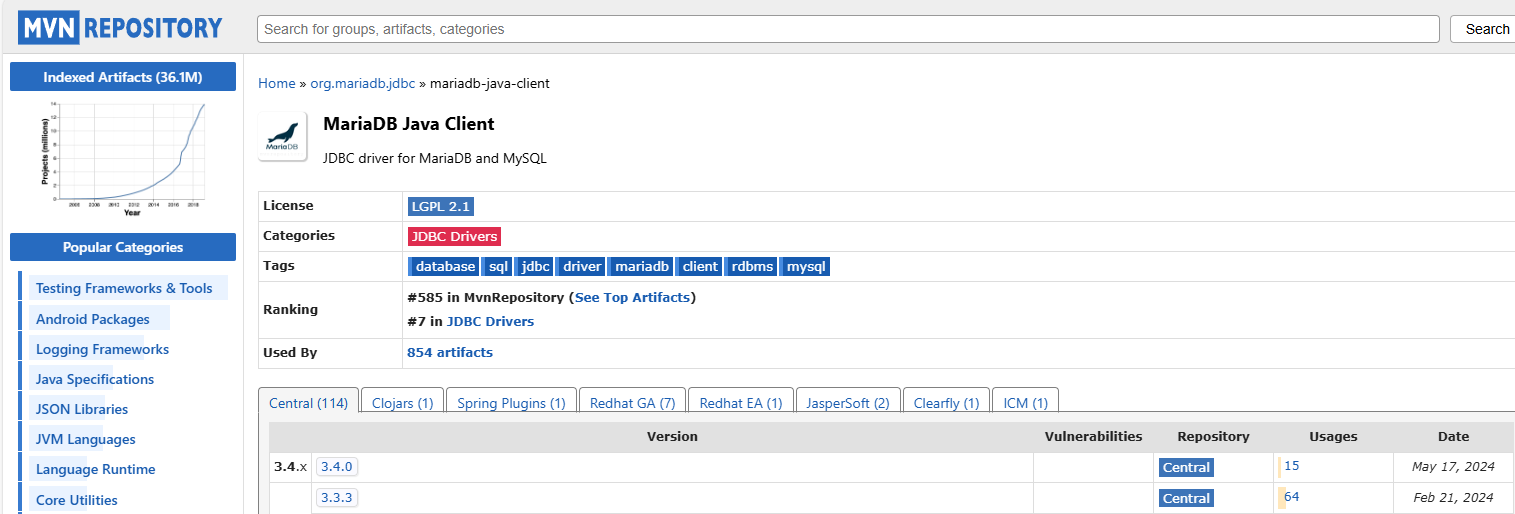Select the database tag
Viewport: 1515px width, 514px height.
(444, 266)
